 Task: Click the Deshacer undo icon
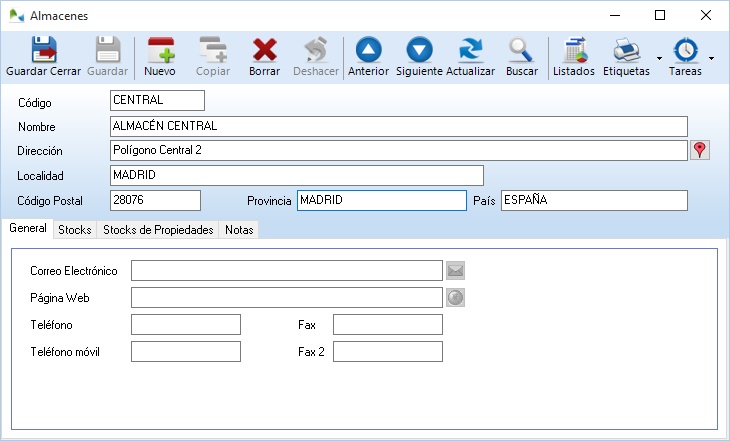pos(316,50)
